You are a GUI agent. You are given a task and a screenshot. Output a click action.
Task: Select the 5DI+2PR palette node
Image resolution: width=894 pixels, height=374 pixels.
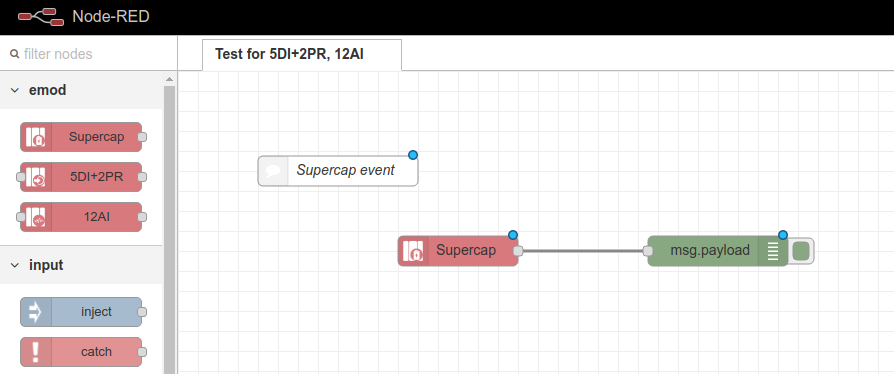(x=81, y=177)
